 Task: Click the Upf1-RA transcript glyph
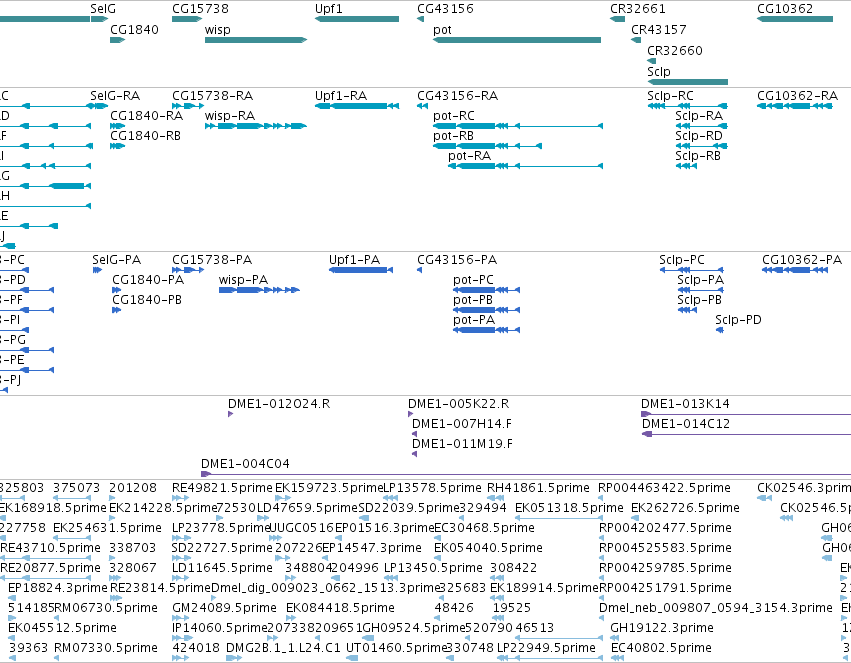(x=357, y=106)
